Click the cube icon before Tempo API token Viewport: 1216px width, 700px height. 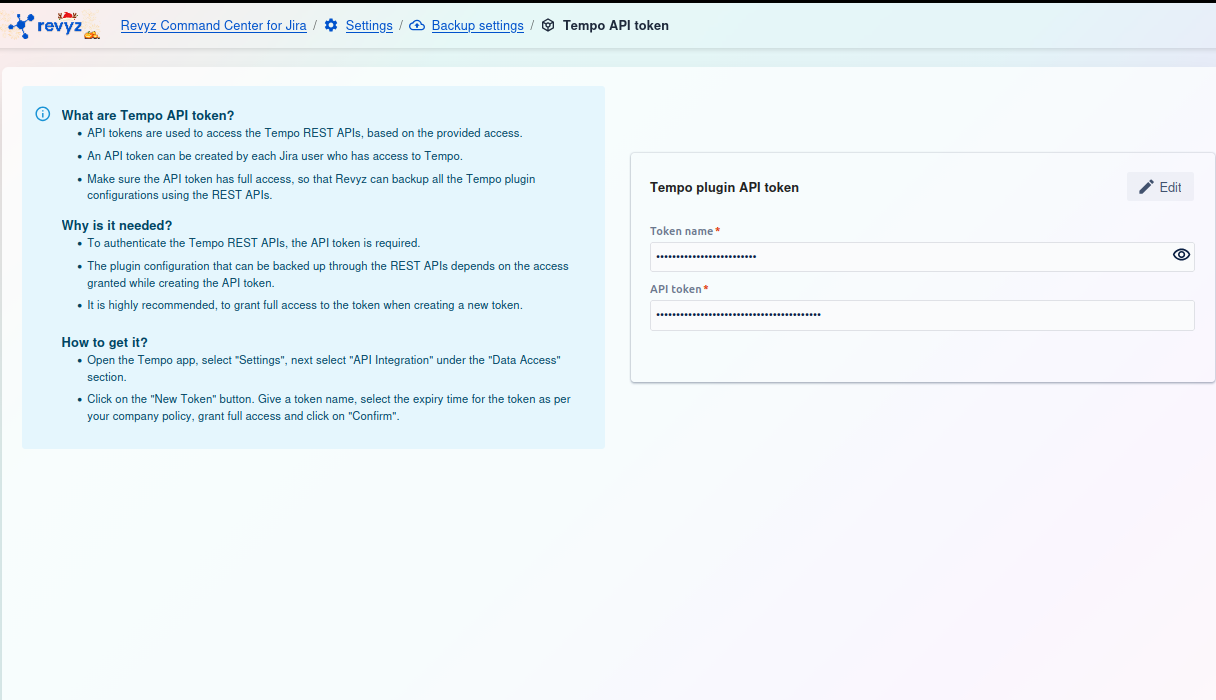pos(548,25)
